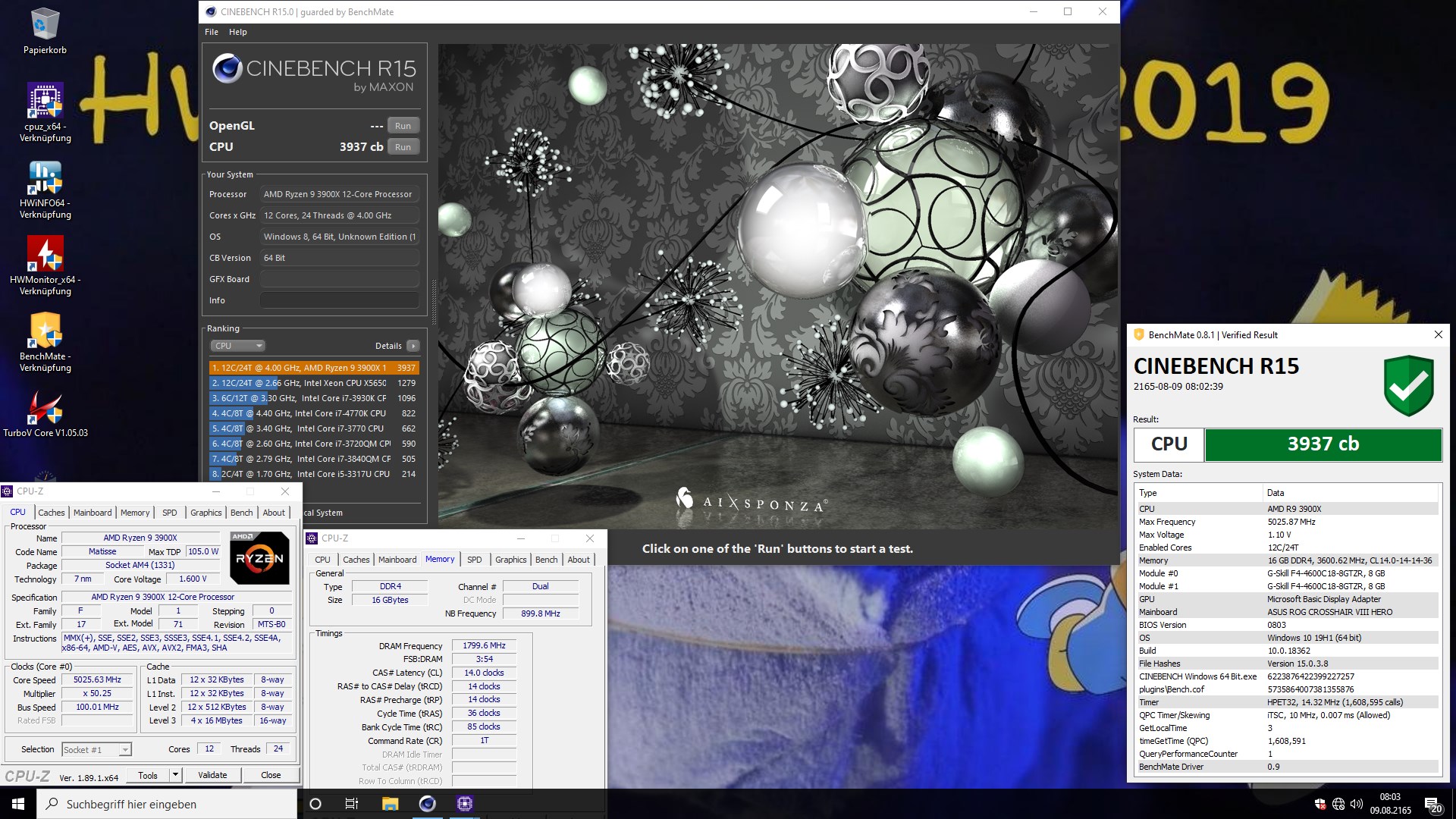The width and height of the screenshot is (1456, 819).
Task: Click the Close button in CPU-Z
Action: [x=271, y=775]
